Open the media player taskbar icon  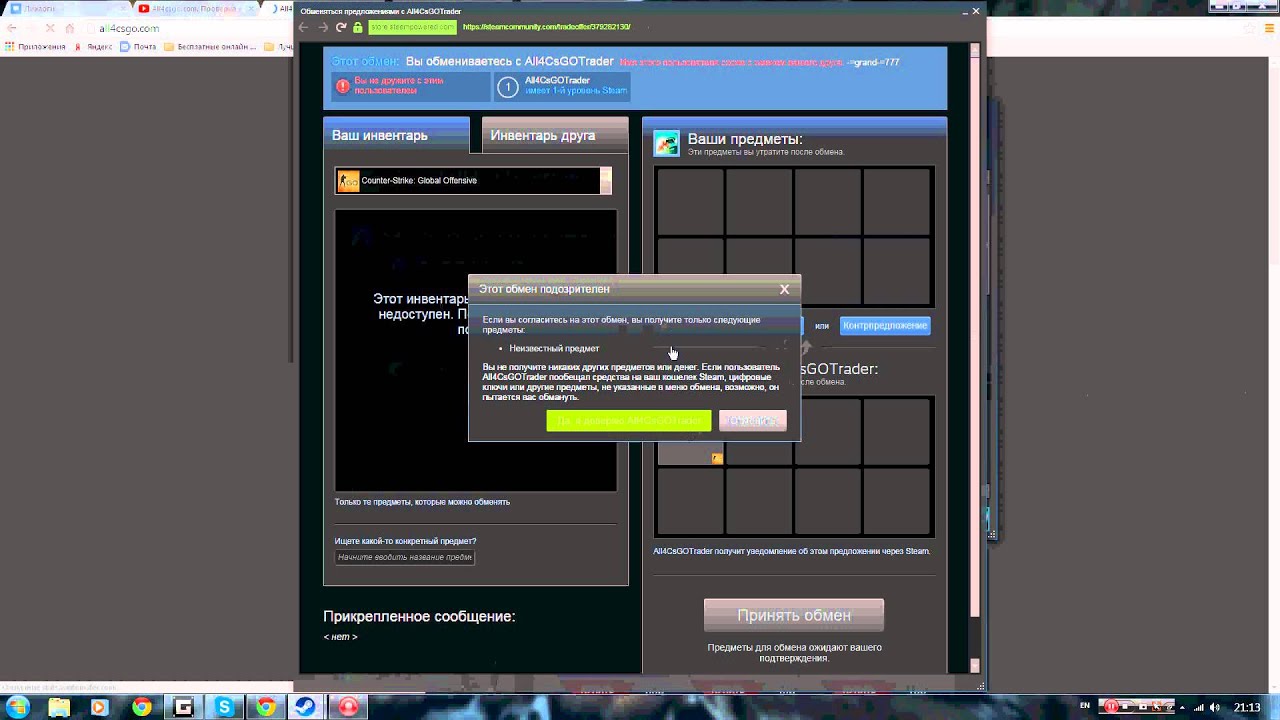coord(99,707)
